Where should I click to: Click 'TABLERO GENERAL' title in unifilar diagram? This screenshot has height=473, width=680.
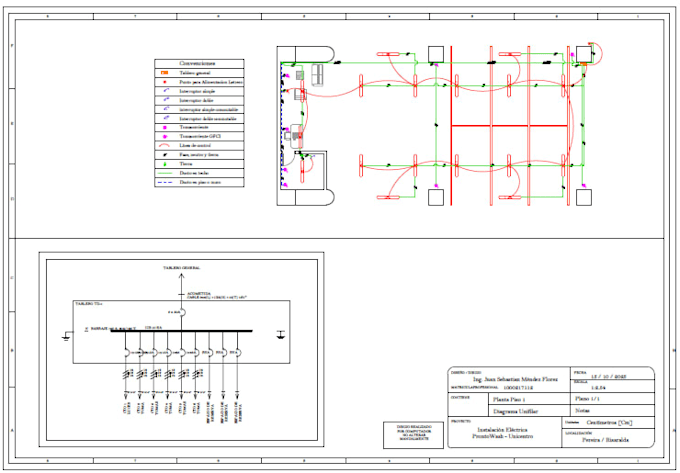[x=182, y=268]
